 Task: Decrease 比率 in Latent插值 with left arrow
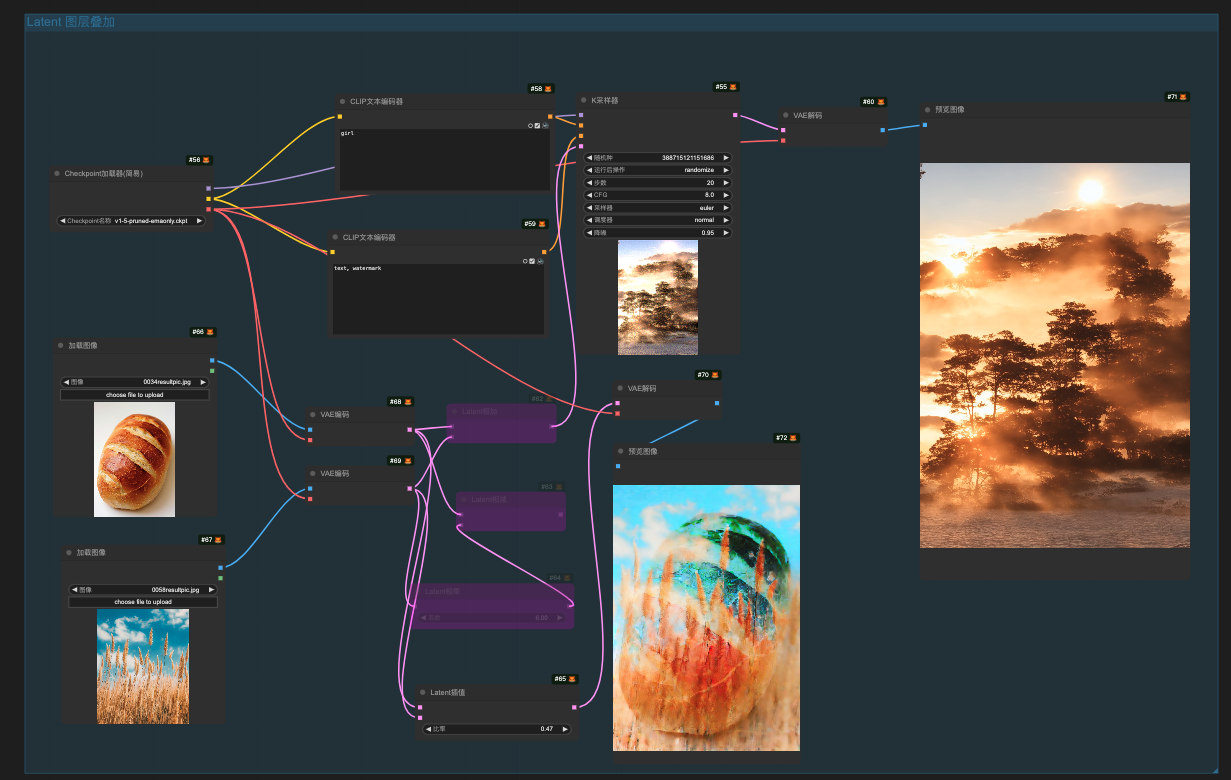point(428,729)
